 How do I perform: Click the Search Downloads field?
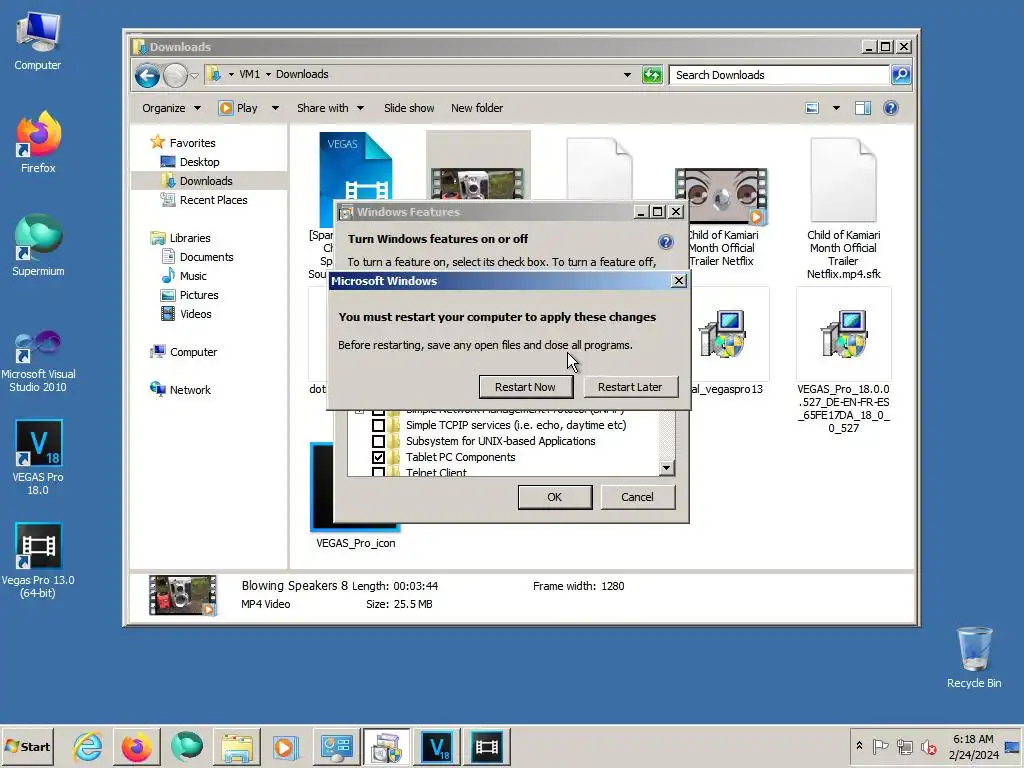click(x=780, y=75)
